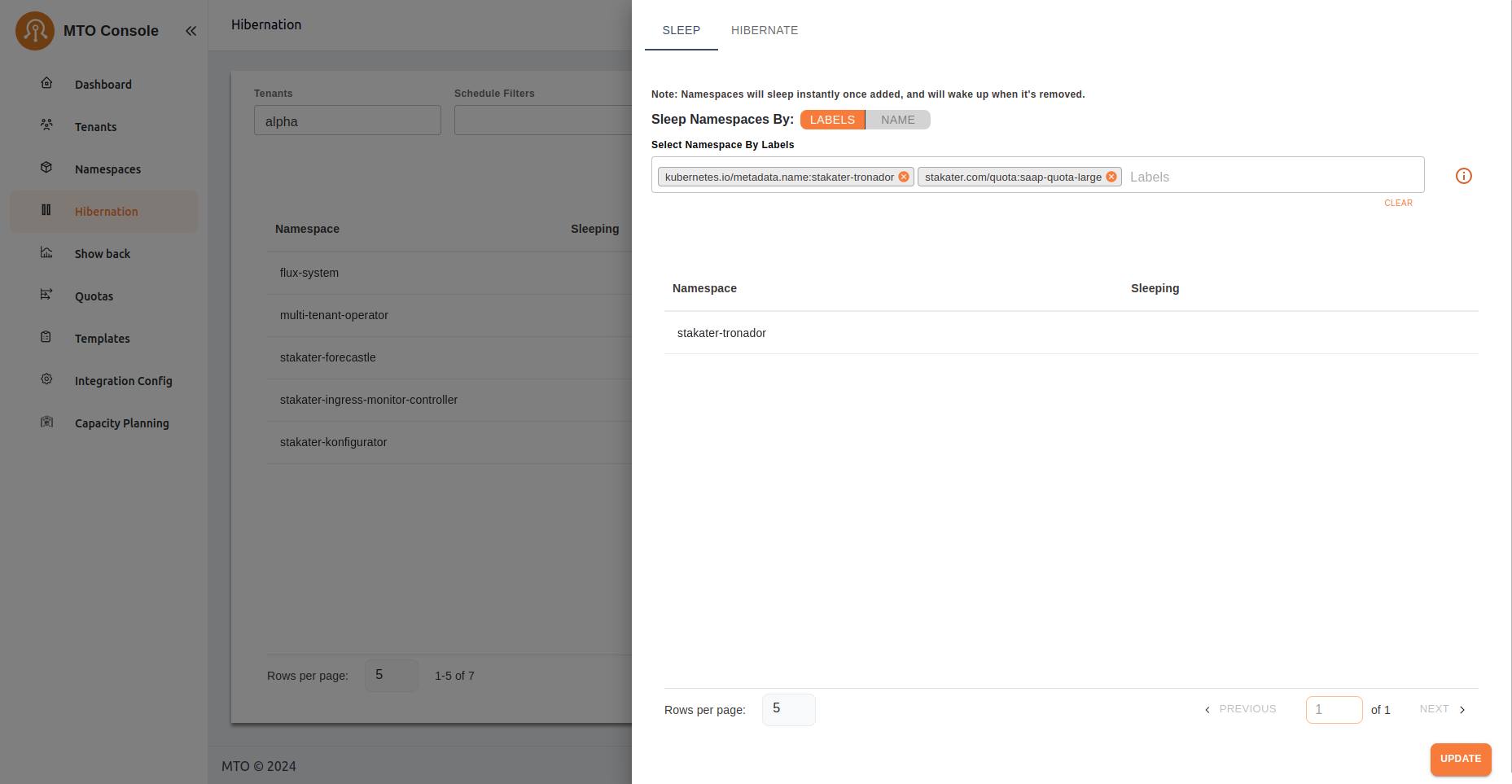Switch to the HIBERNATE tab

pos(764,30)
